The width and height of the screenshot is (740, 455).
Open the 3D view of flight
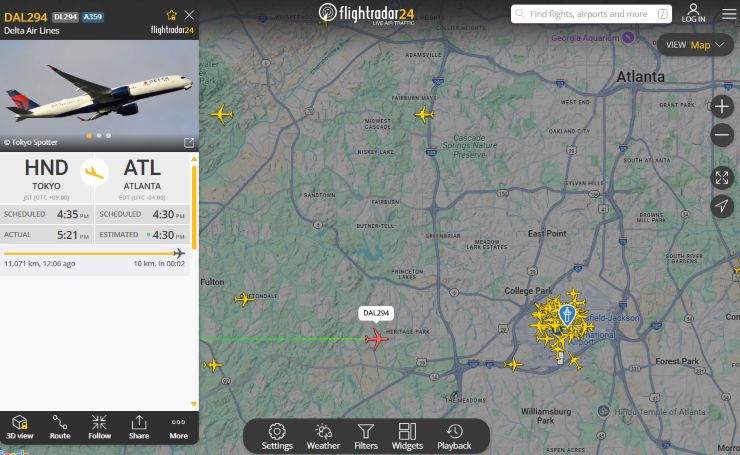20,427
